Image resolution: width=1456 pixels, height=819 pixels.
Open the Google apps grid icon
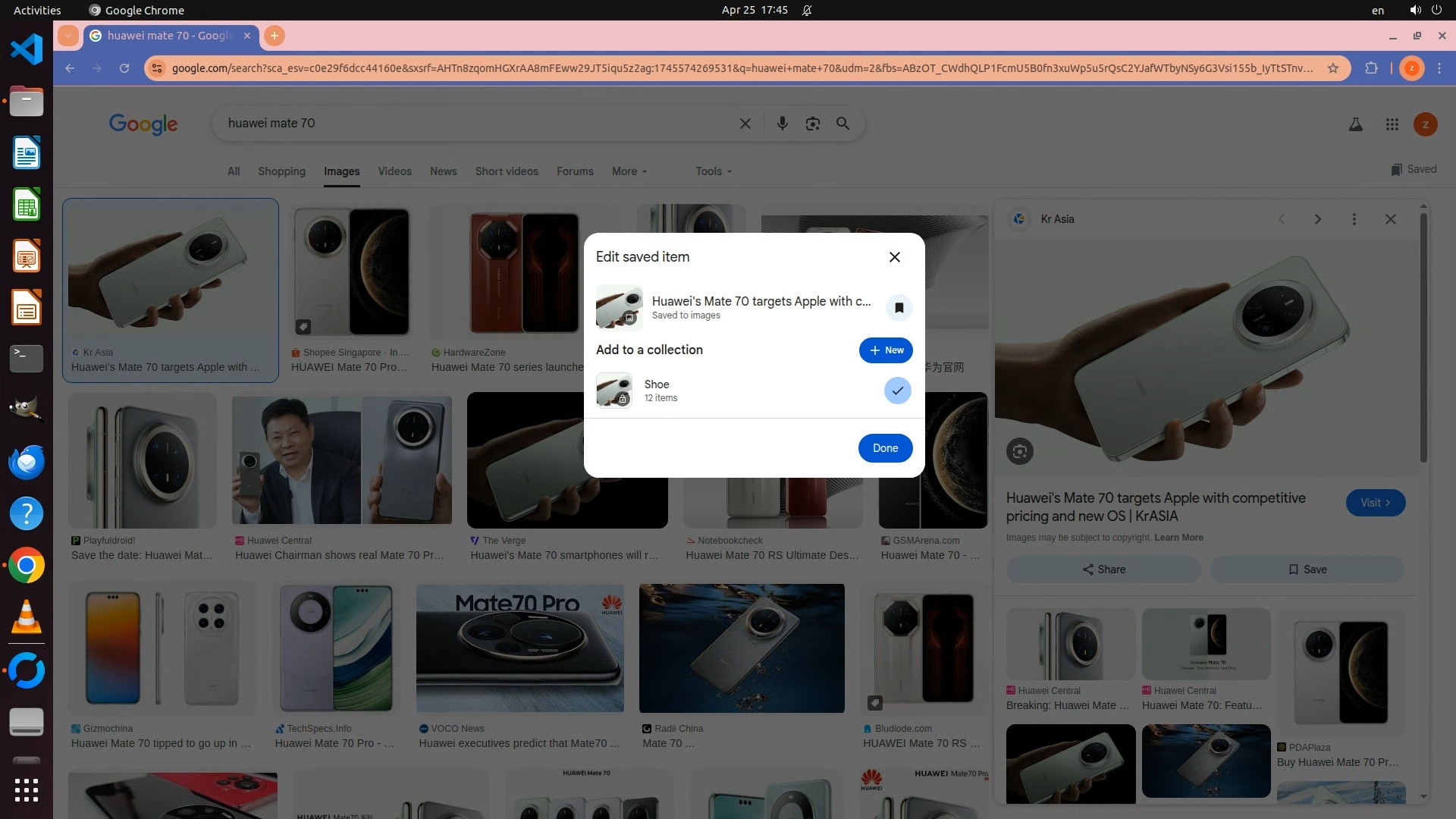[1392, 124]
